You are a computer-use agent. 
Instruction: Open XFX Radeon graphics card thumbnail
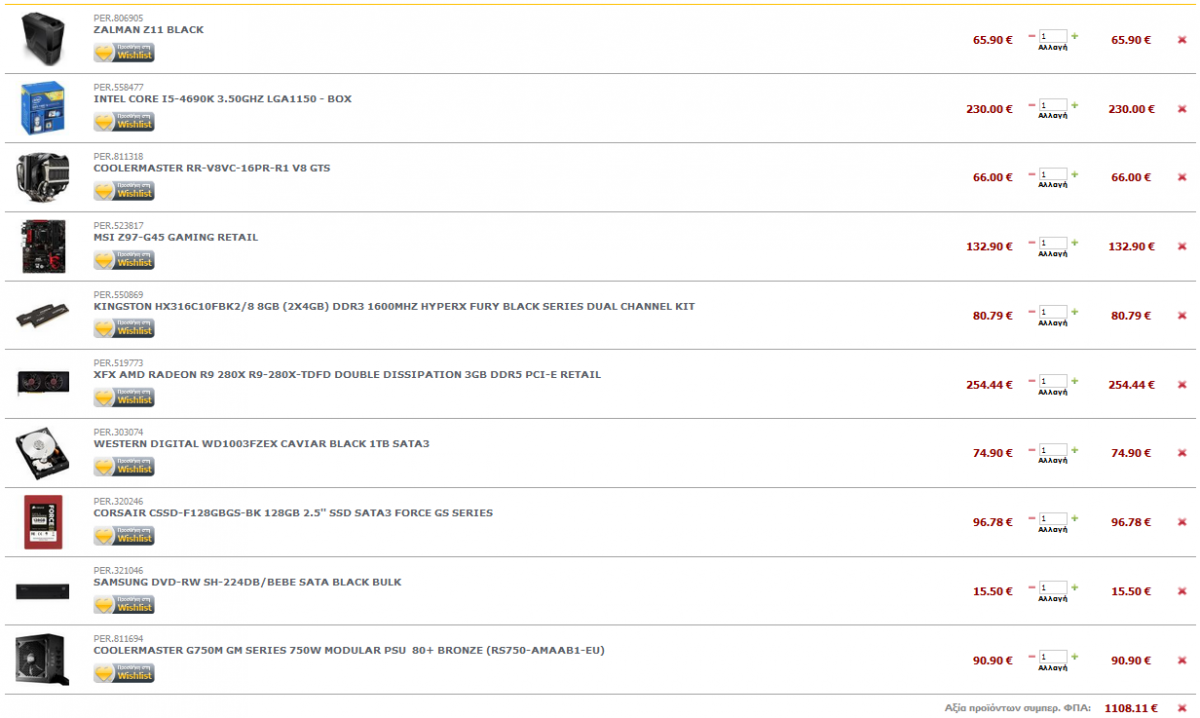pyautogui.click(x=43, y=384)
